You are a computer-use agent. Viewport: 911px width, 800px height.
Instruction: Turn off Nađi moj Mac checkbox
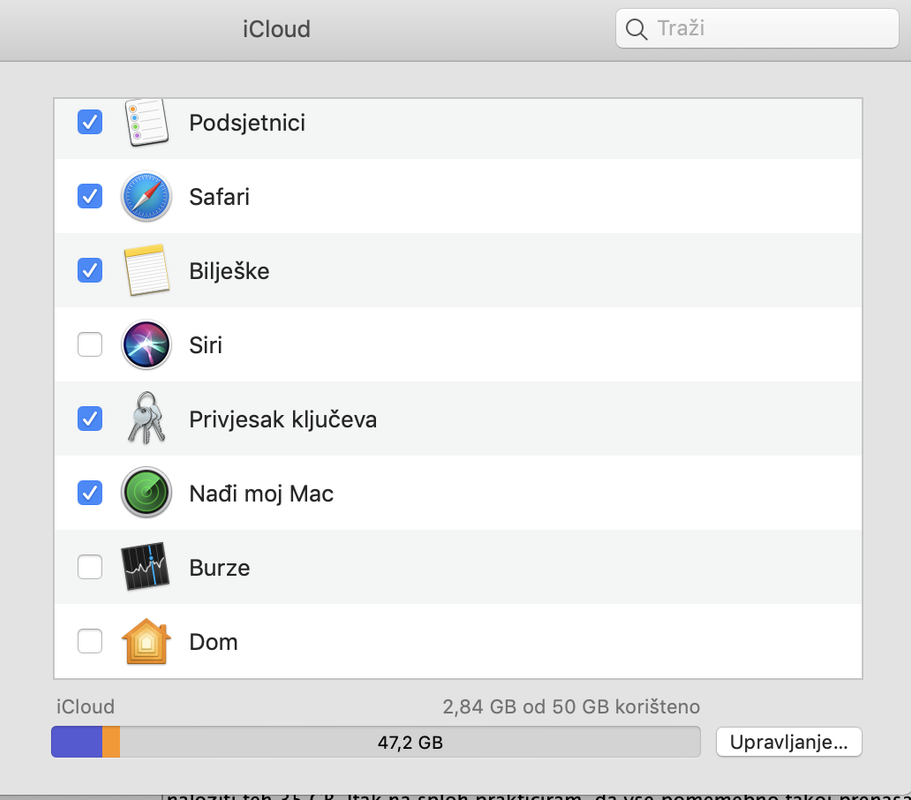pyautogui.click(x=90, y=493)
